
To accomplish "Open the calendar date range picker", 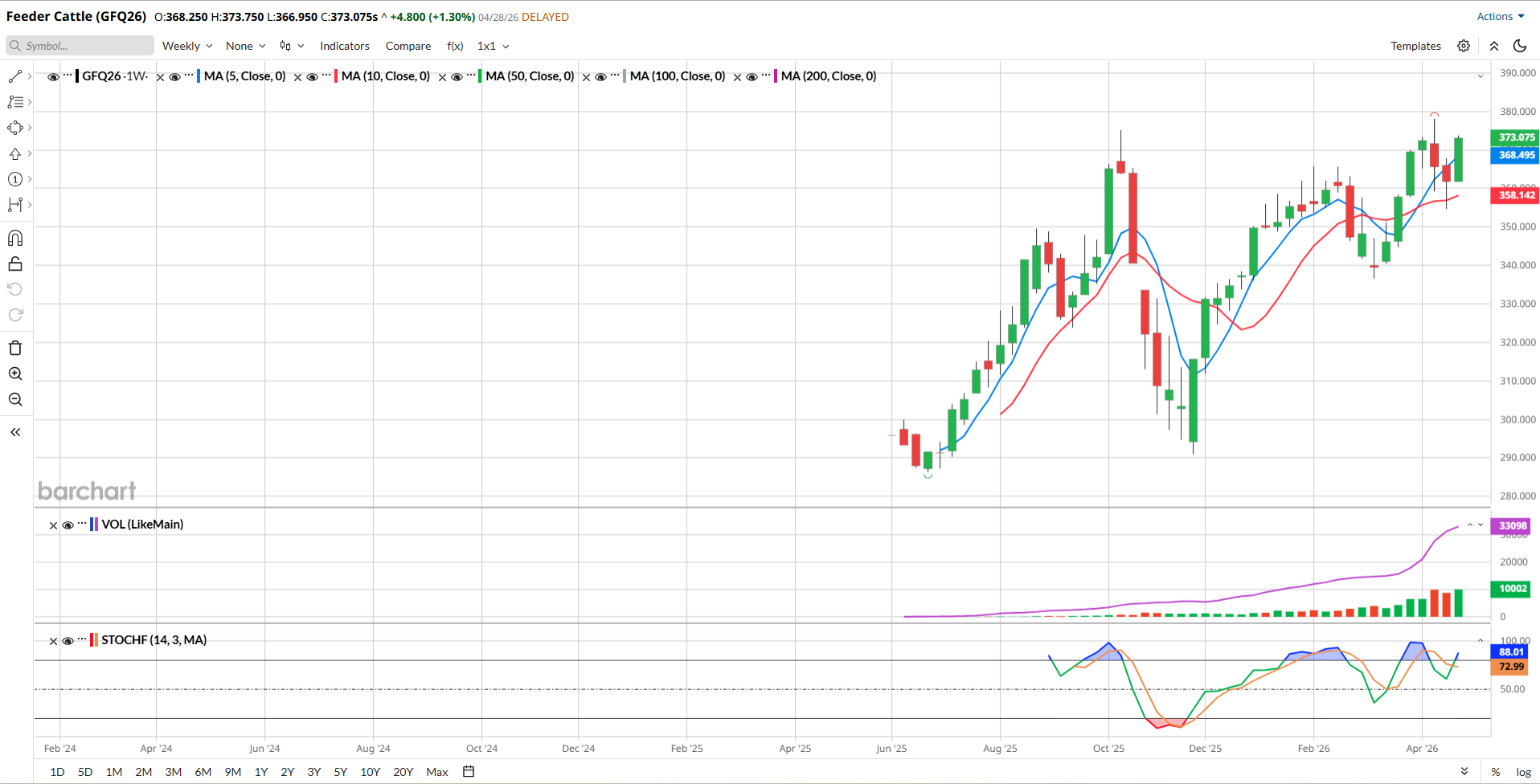I will point(469,772).
